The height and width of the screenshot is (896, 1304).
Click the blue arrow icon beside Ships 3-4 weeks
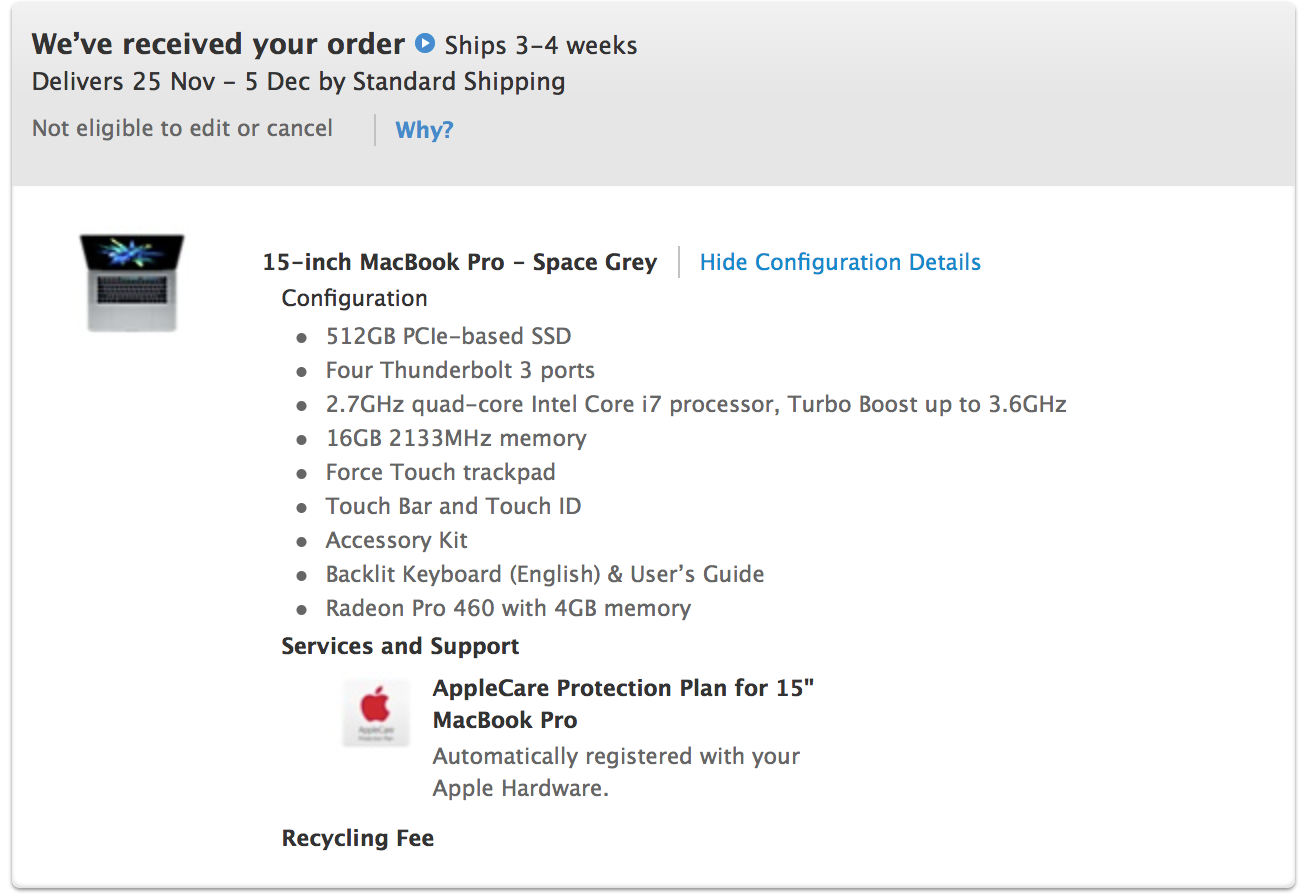coord(426,43)
